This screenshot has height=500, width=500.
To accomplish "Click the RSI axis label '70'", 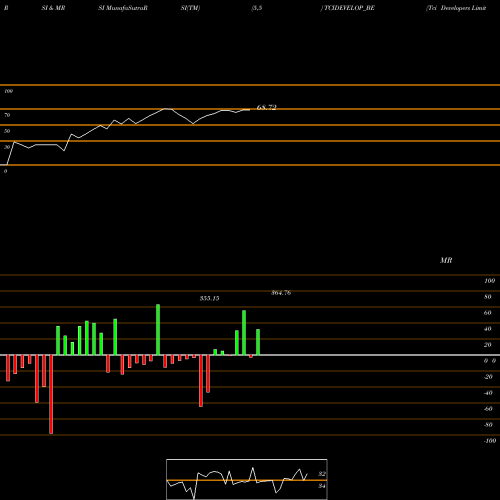I will 7,115.
